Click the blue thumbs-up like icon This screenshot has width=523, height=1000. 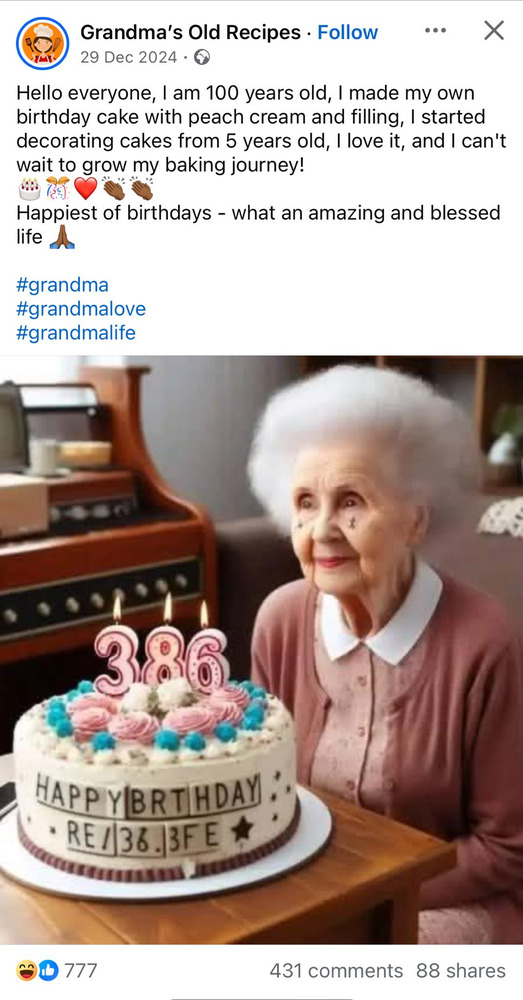[x=48, y=971]
